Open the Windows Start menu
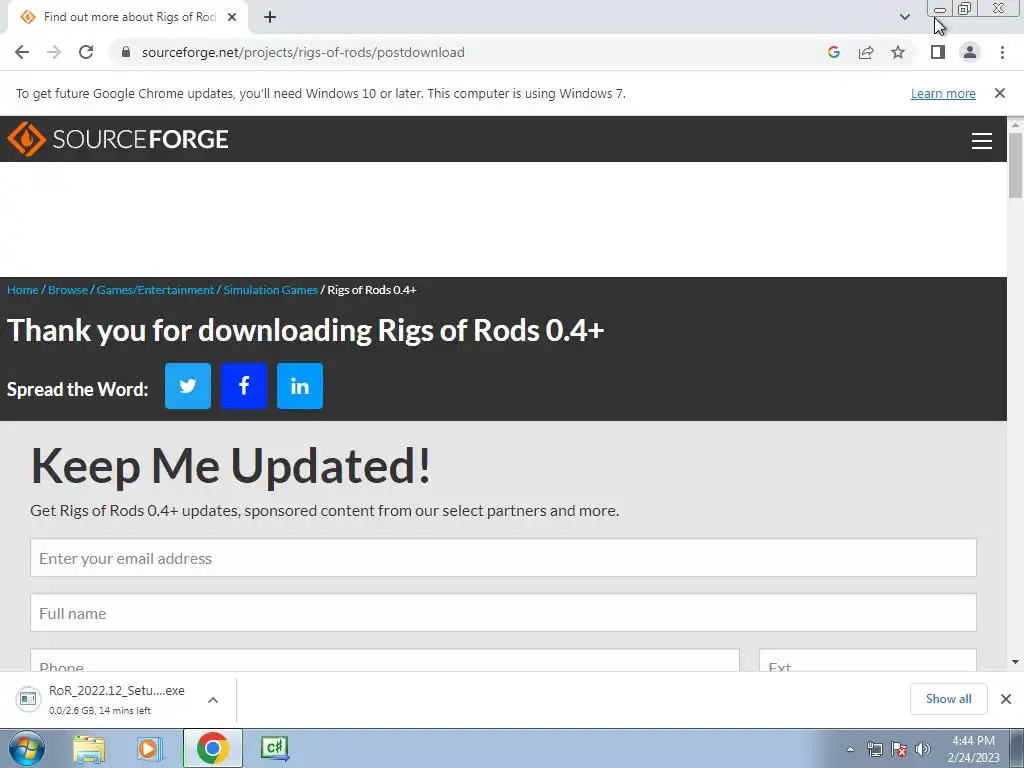The image size is (1024, 768). (x=27, y=748)
